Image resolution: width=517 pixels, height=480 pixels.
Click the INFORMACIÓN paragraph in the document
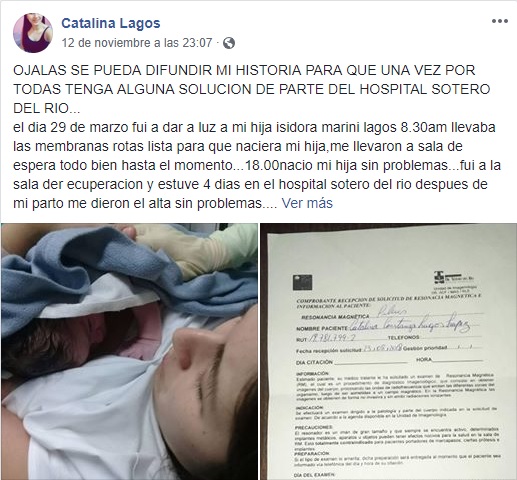click(x=395, y=385)
